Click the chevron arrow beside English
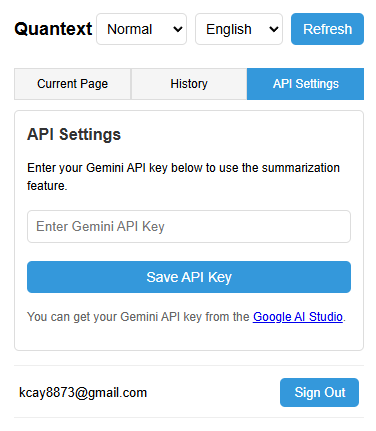The image size is (376, 431). (274, 29)
